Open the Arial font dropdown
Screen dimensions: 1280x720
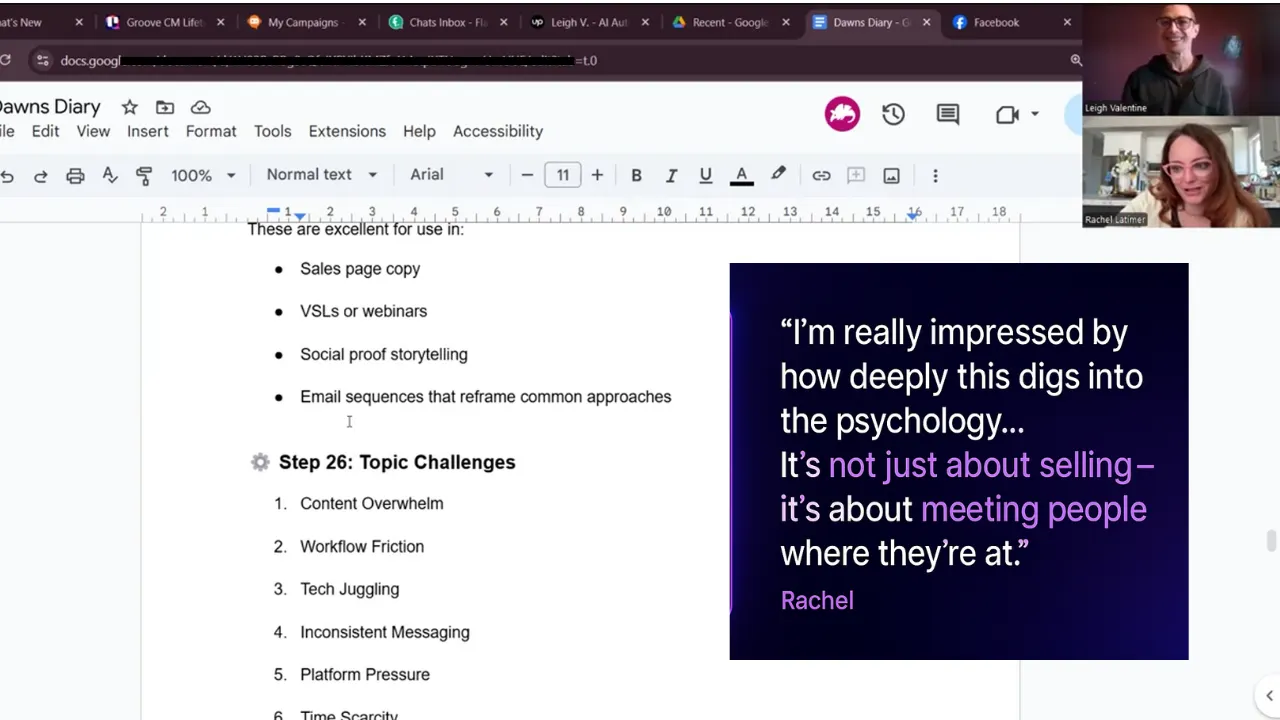(452, 175)
